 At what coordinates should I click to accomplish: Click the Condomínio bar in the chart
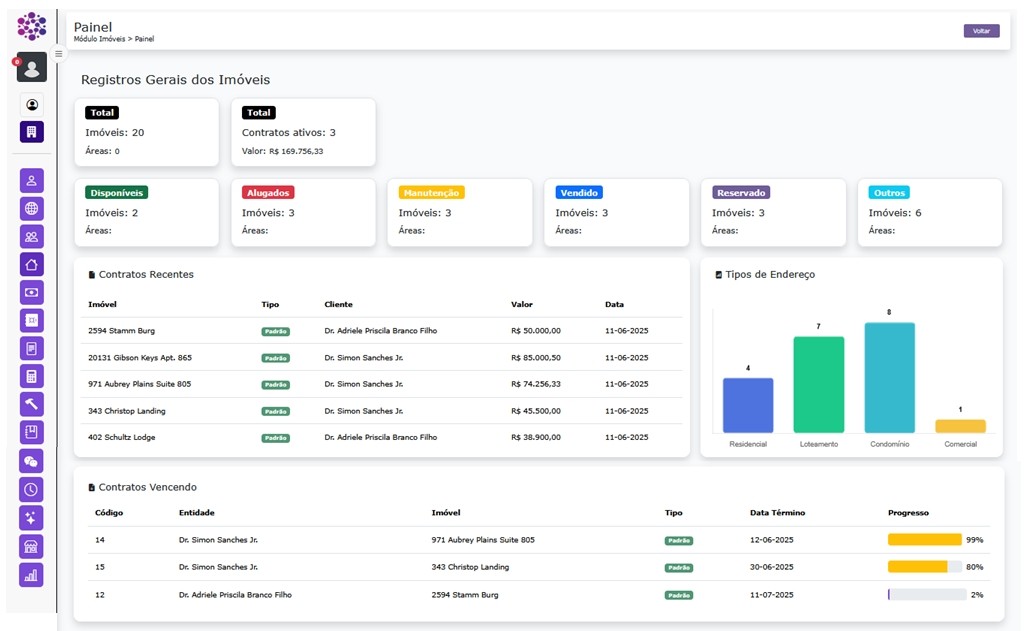[x=889, y=377]
